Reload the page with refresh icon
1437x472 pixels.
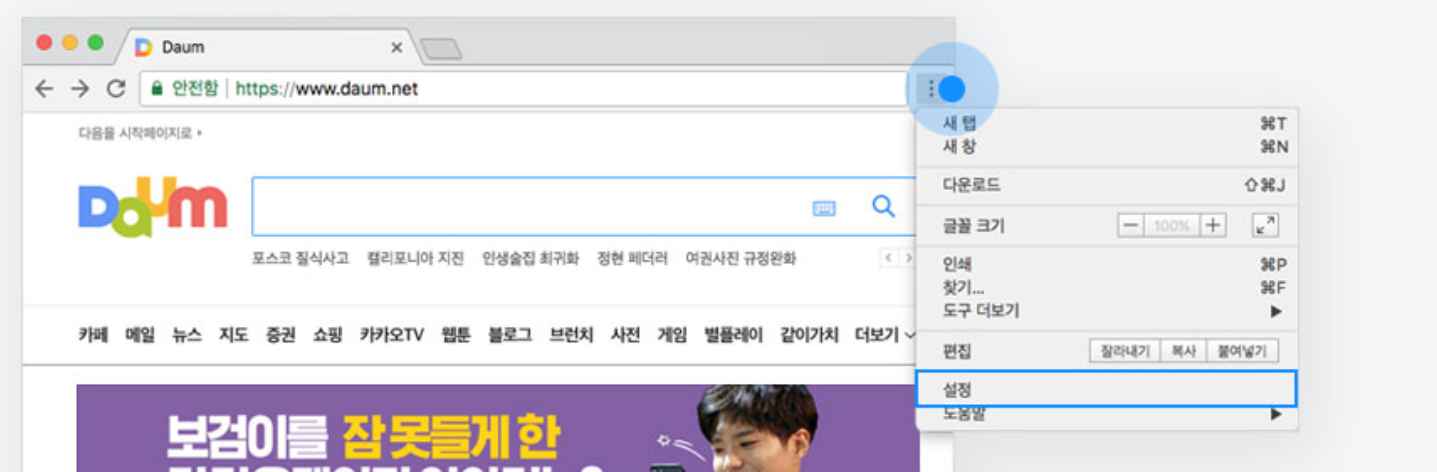(116, 89)
